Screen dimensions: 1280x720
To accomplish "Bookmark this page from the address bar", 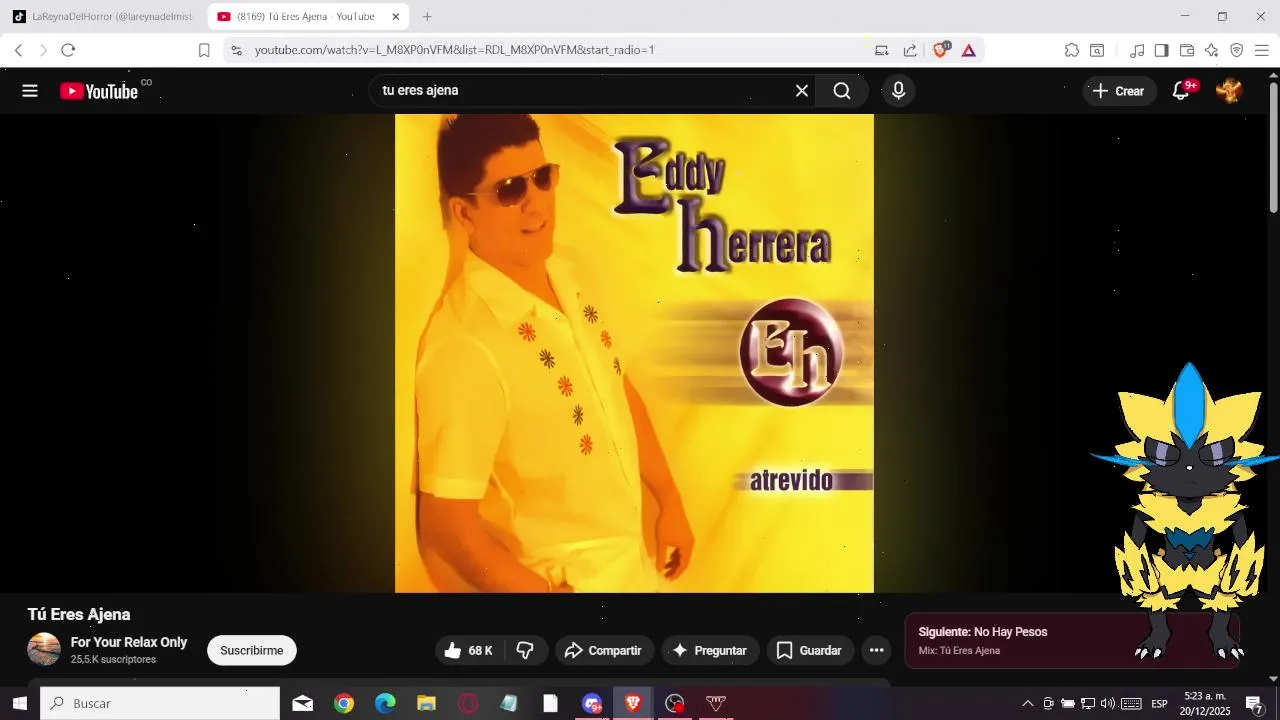I will [x=204, y=50].
